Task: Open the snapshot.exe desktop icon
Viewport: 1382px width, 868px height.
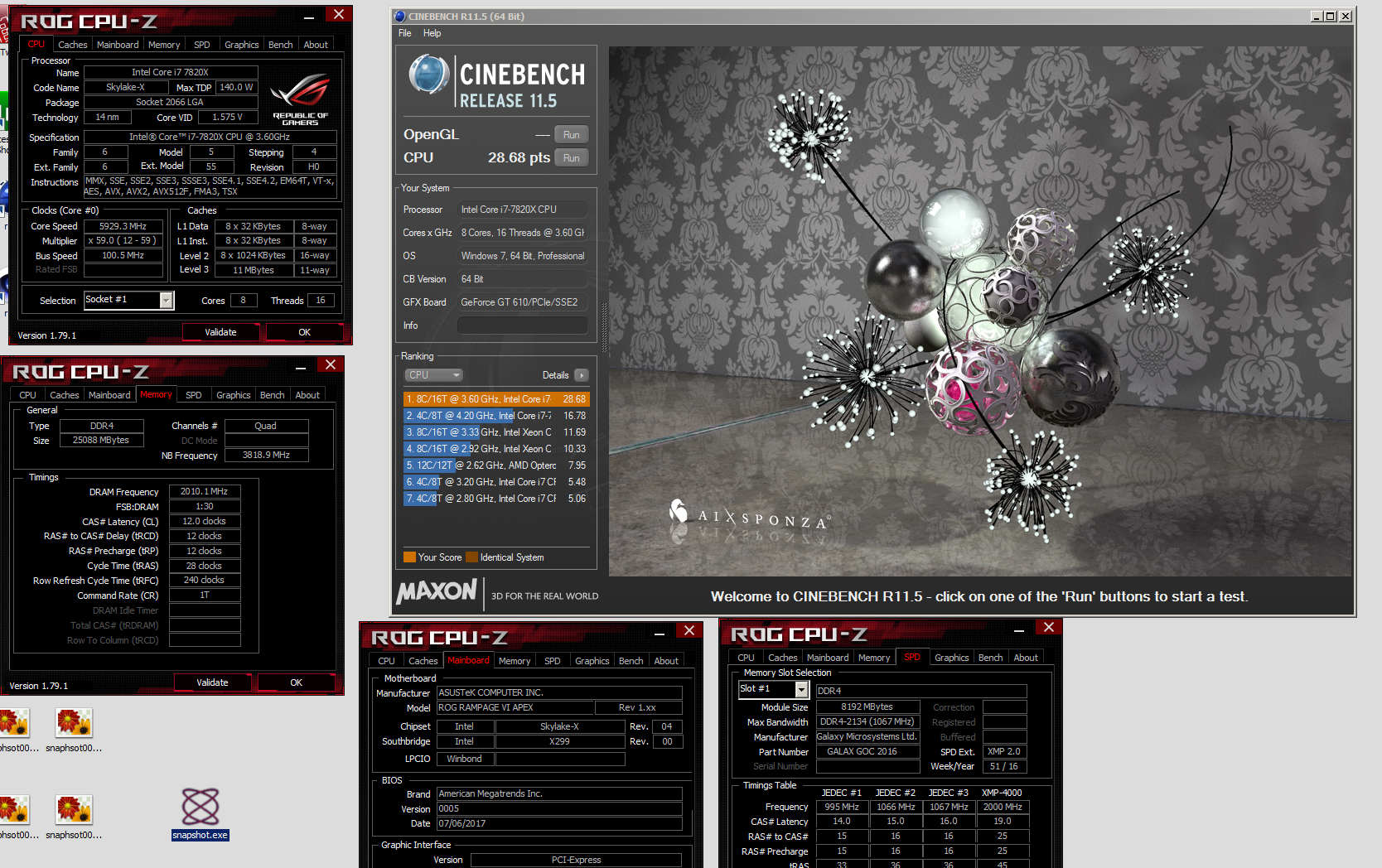Action: (x=200, y=813)
